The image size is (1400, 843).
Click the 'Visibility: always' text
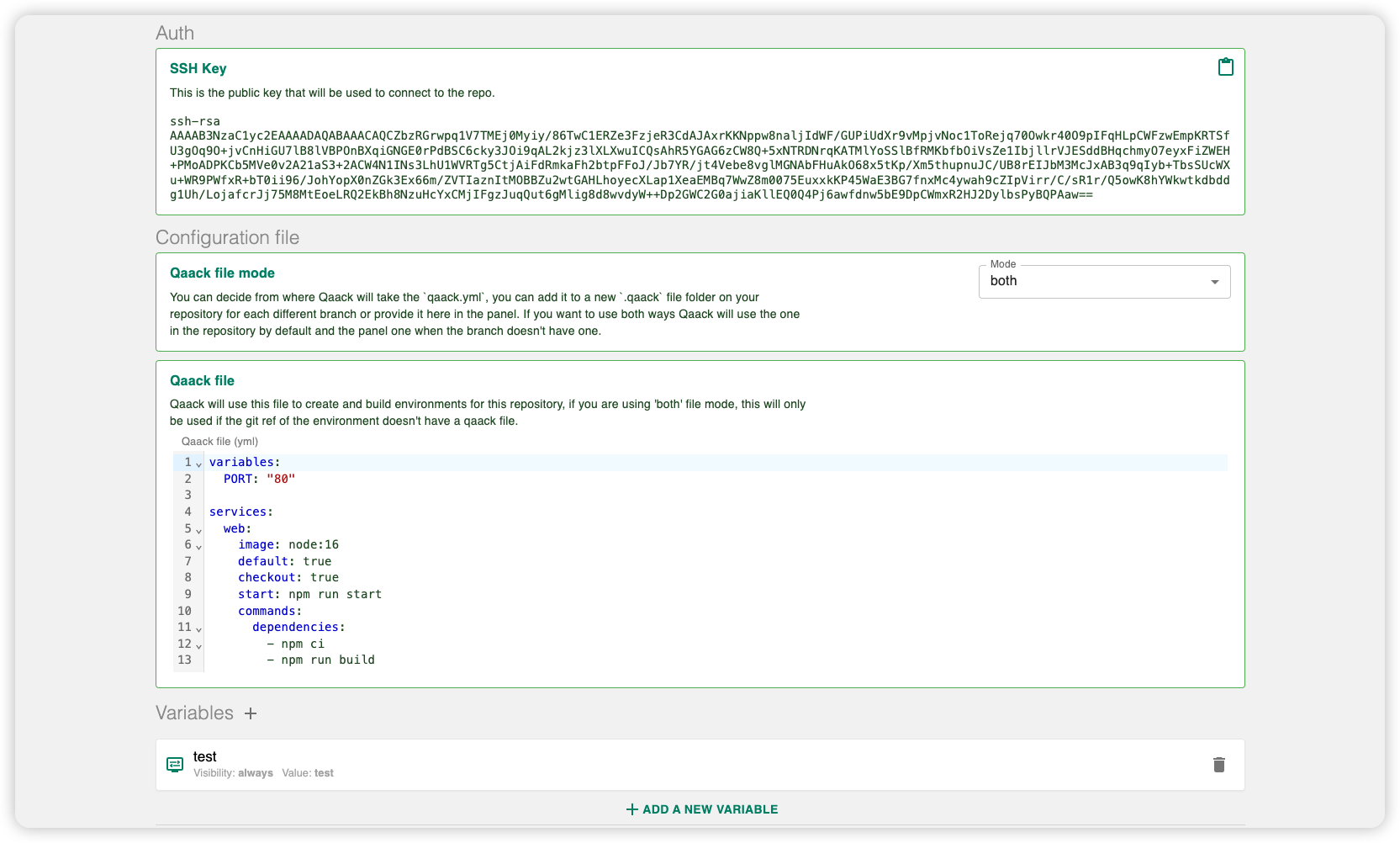coord(233,773)
